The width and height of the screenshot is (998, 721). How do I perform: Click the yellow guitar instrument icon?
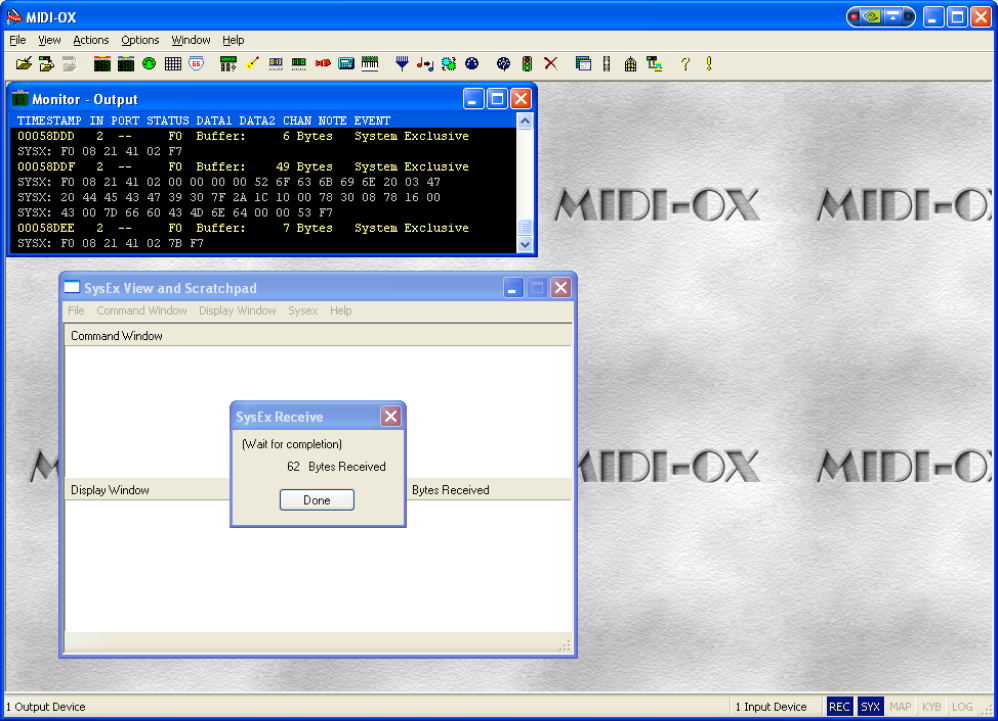coord(252,64)
